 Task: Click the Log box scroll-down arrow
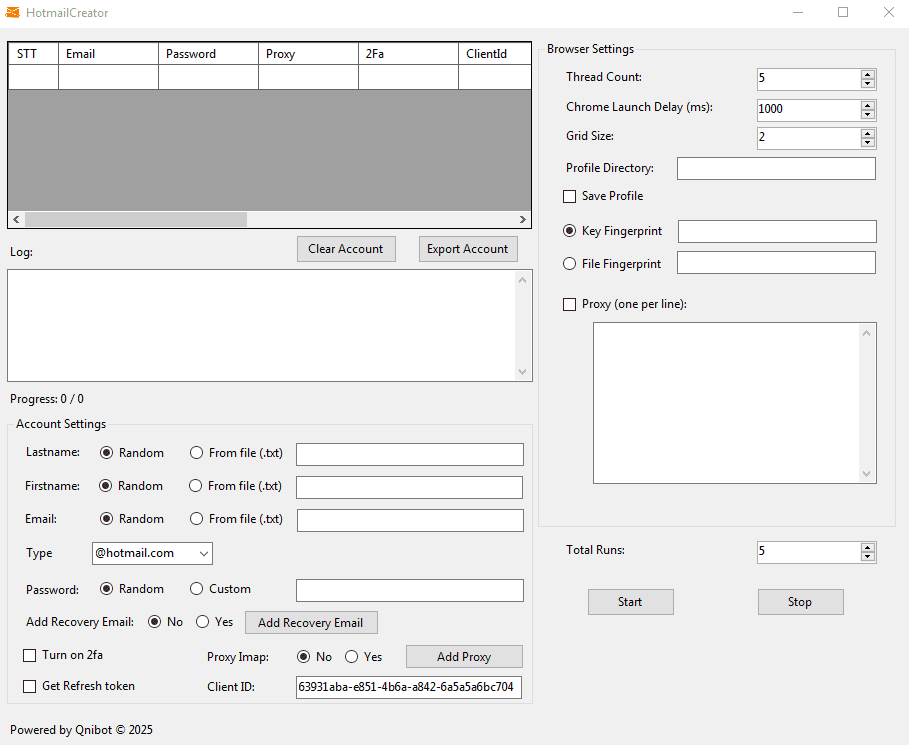coord(522,372)
